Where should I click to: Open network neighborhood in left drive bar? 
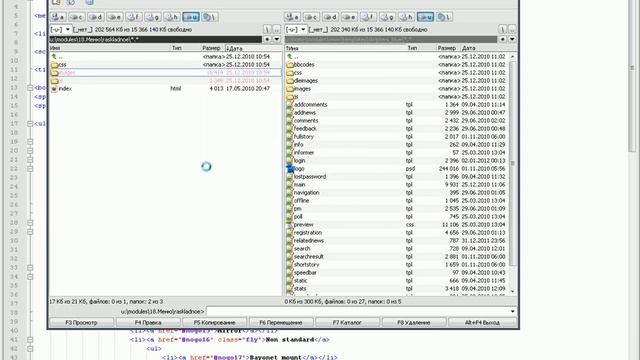210,17
